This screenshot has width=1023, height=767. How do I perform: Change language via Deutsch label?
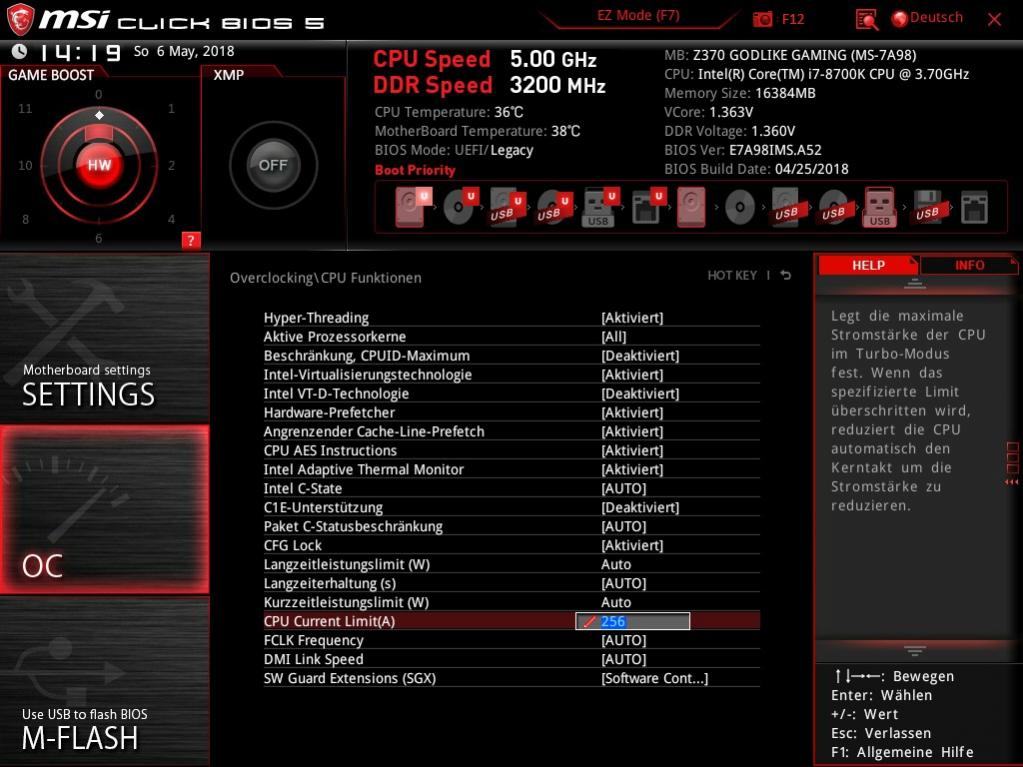(936, 18)
